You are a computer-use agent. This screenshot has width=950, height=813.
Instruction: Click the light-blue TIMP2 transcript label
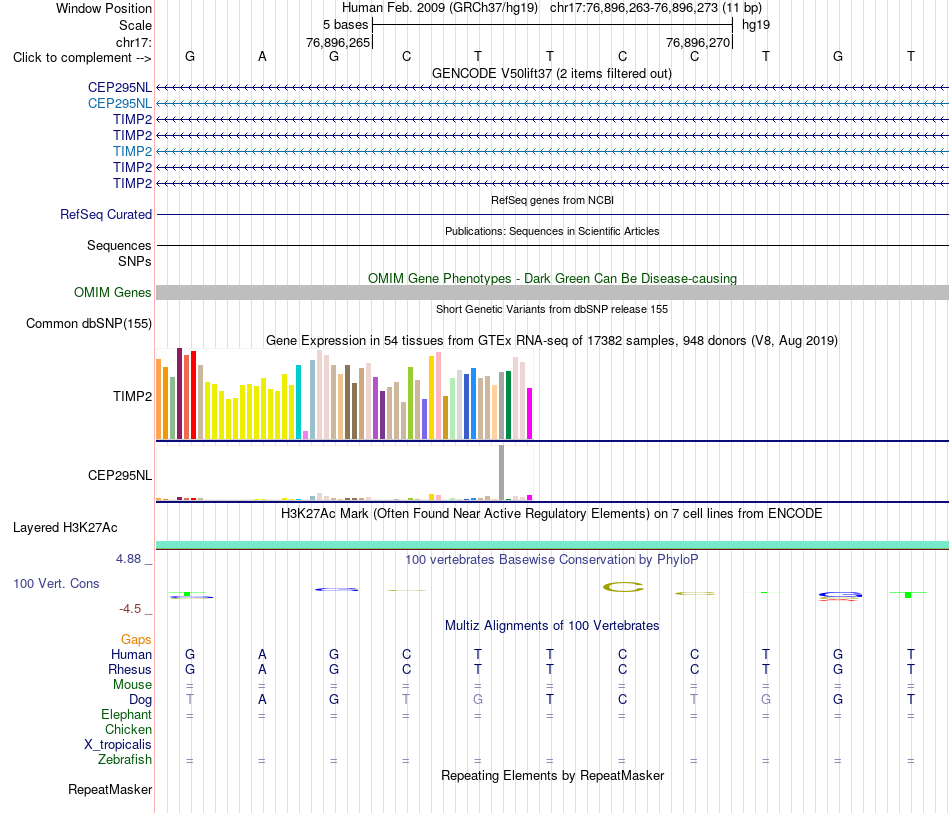click(x=133, y=151)
